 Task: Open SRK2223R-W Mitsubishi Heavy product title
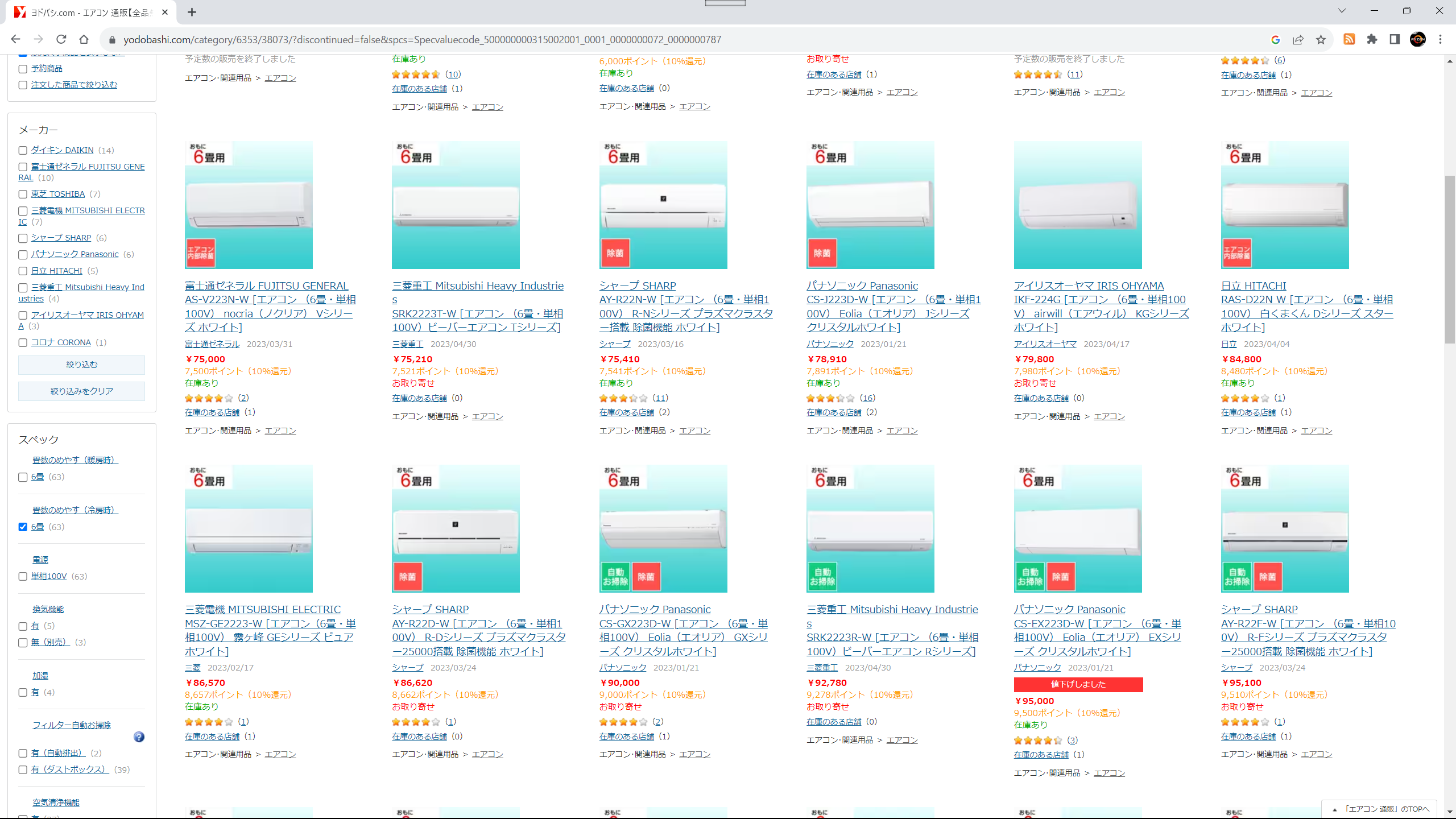892,630
